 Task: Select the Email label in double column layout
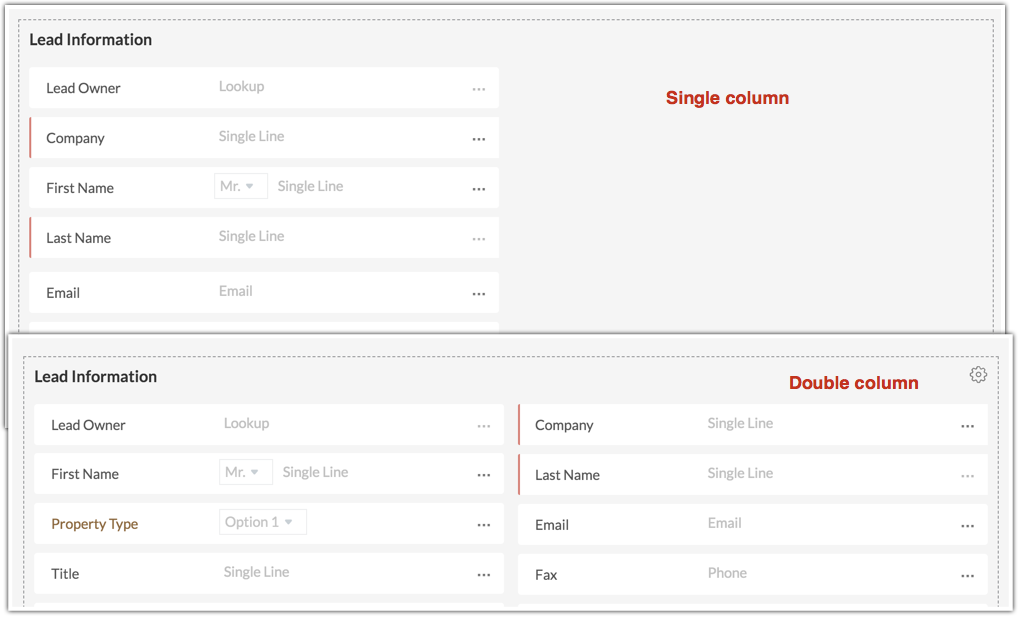551,525
